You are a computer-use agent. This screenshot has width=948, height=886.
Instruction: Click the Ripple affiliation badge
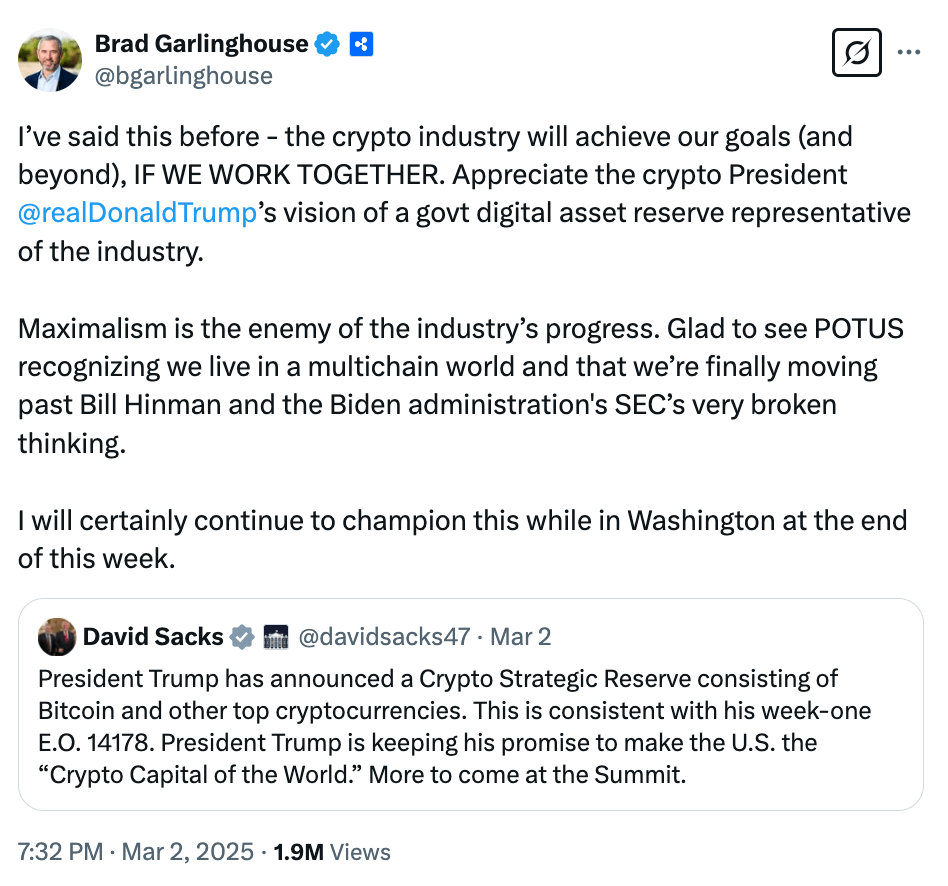(x=362, y=44)
